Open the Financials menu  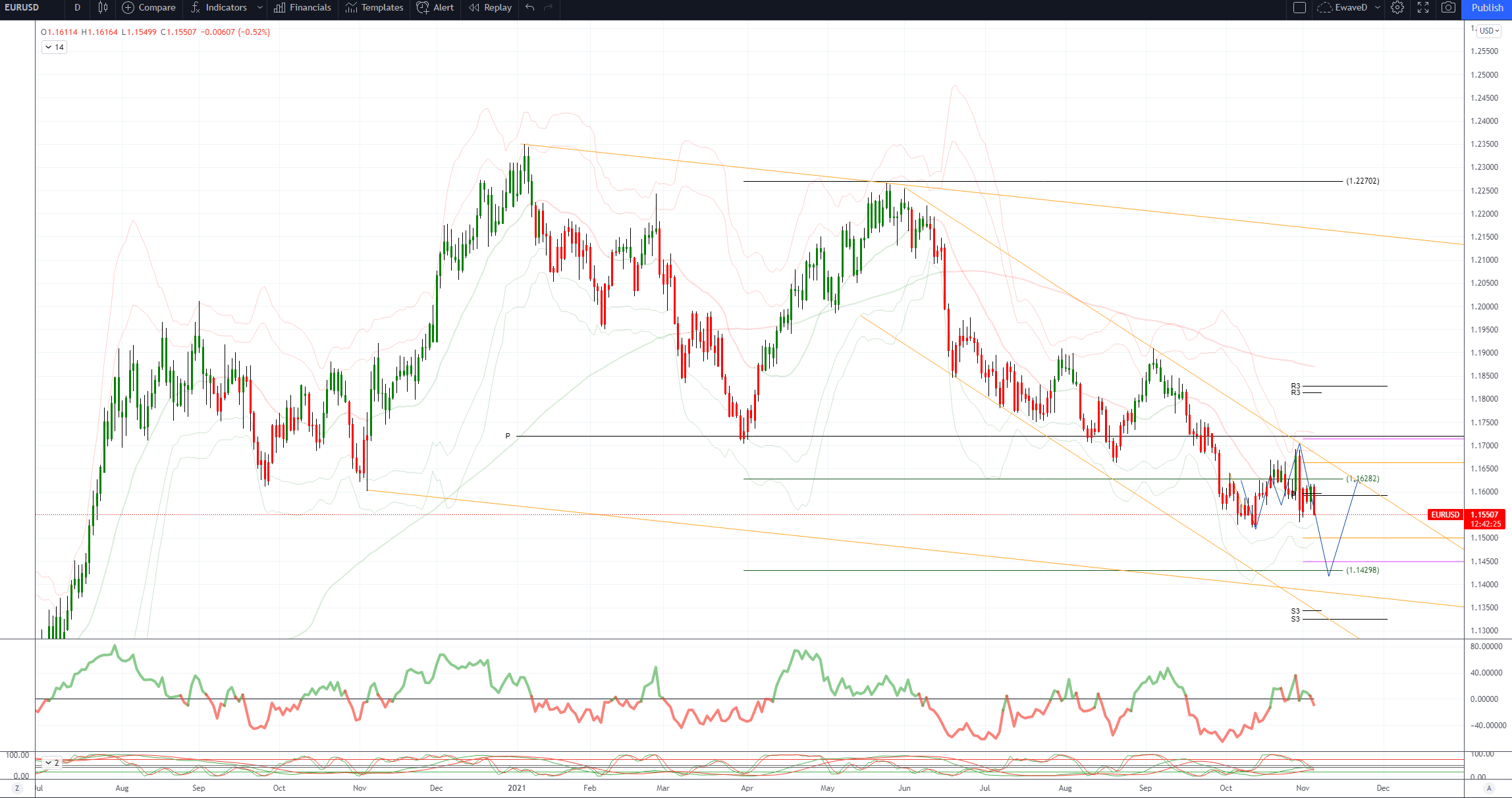pyautogui.click(x=303, y=8)
